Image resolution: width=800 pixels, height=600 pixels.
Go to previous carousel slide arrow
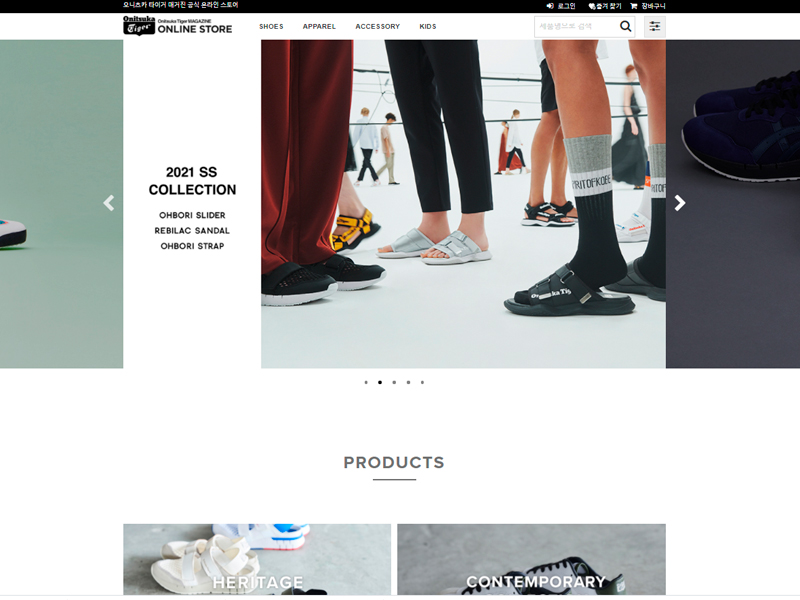(x=109, y=203)
